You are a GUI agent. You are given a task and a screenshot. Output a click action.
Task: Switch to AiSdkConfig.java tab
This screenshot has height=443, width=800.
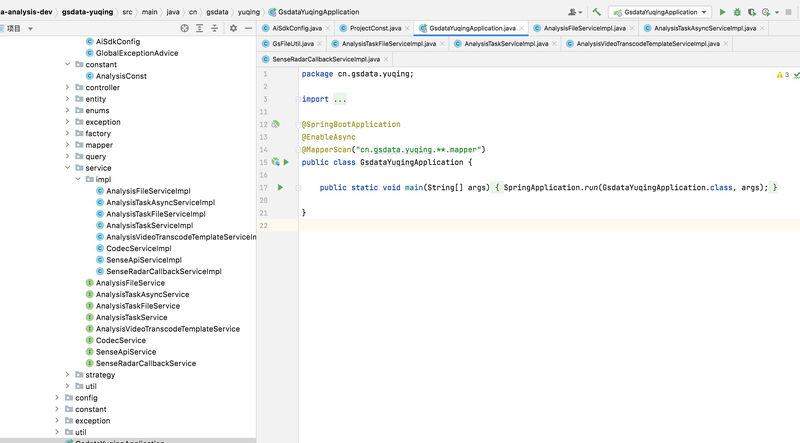(x=296, y=28)
